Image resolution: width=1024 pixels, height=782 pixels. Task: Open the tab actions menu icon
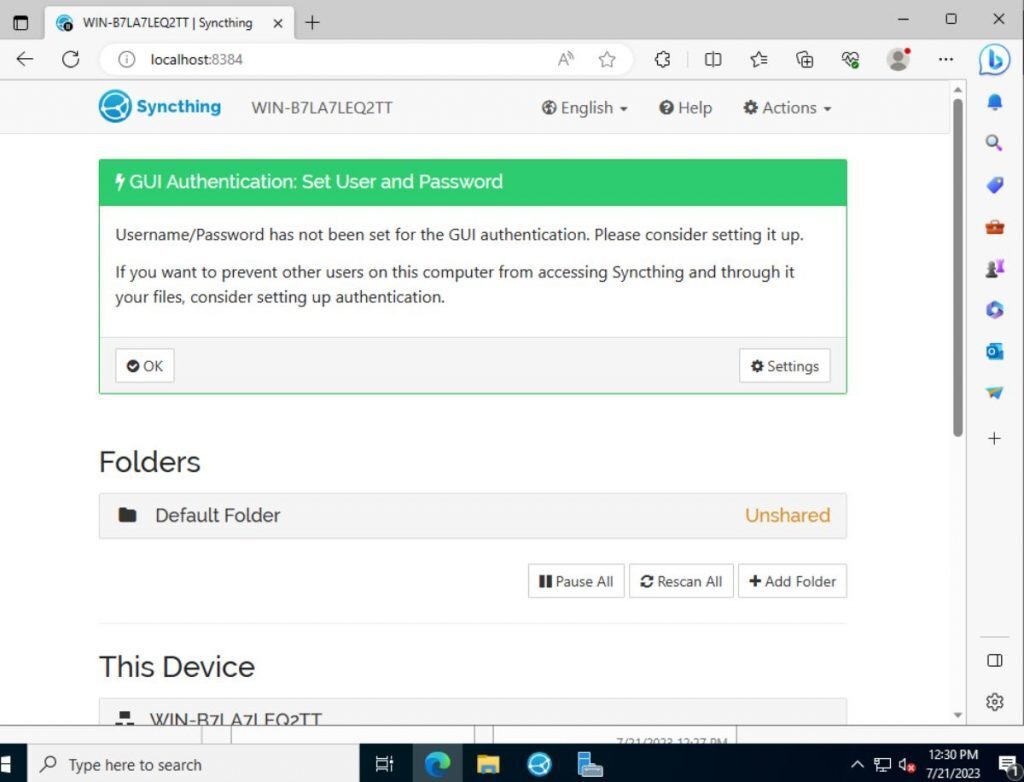click(x=21, y=22)
